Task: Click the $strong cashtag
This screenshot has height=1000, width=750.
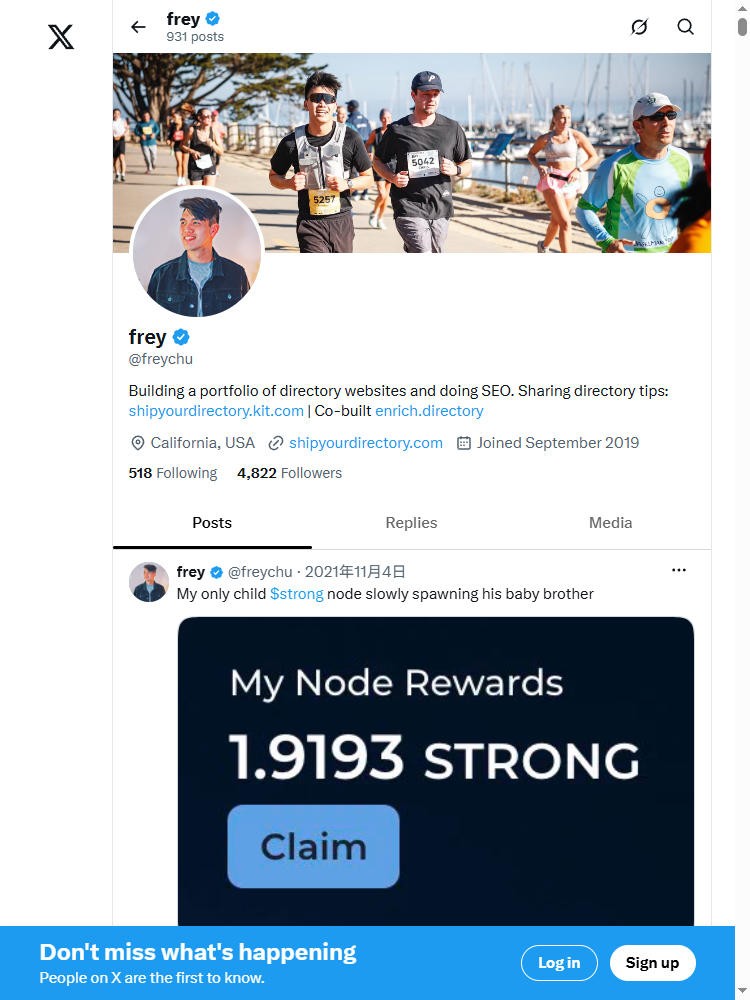Action: coord(297,594)
